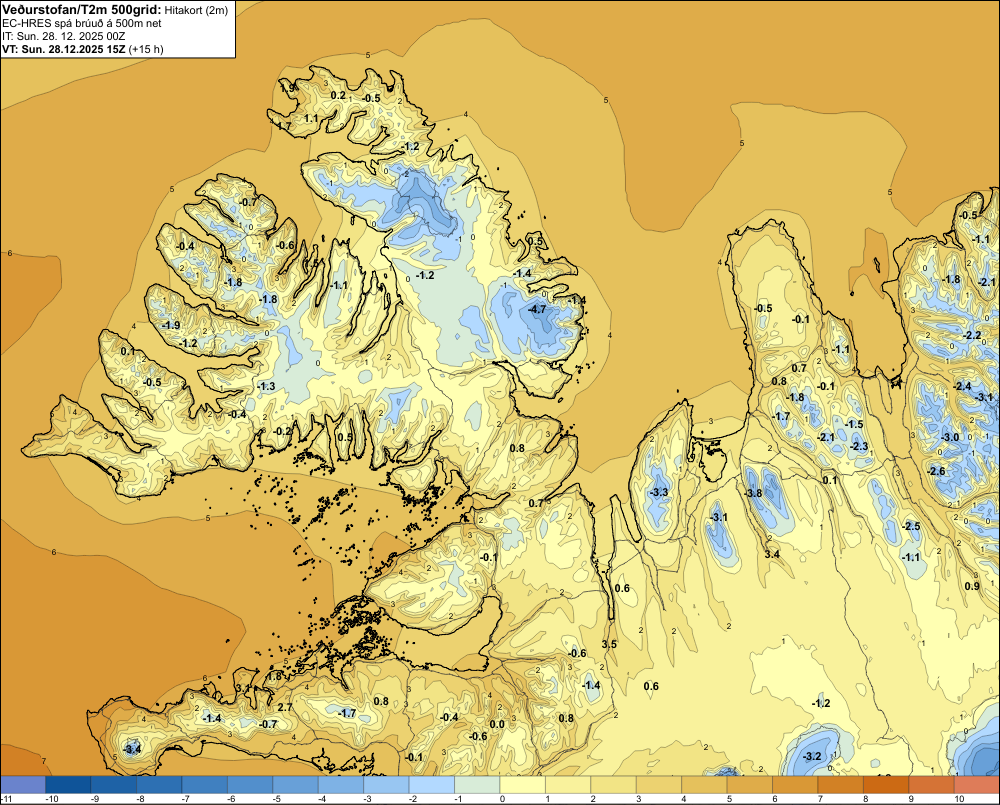Click the '-3.3' temperature value
The height and width of the screenshot is (805, 1000).
[659, 492]
